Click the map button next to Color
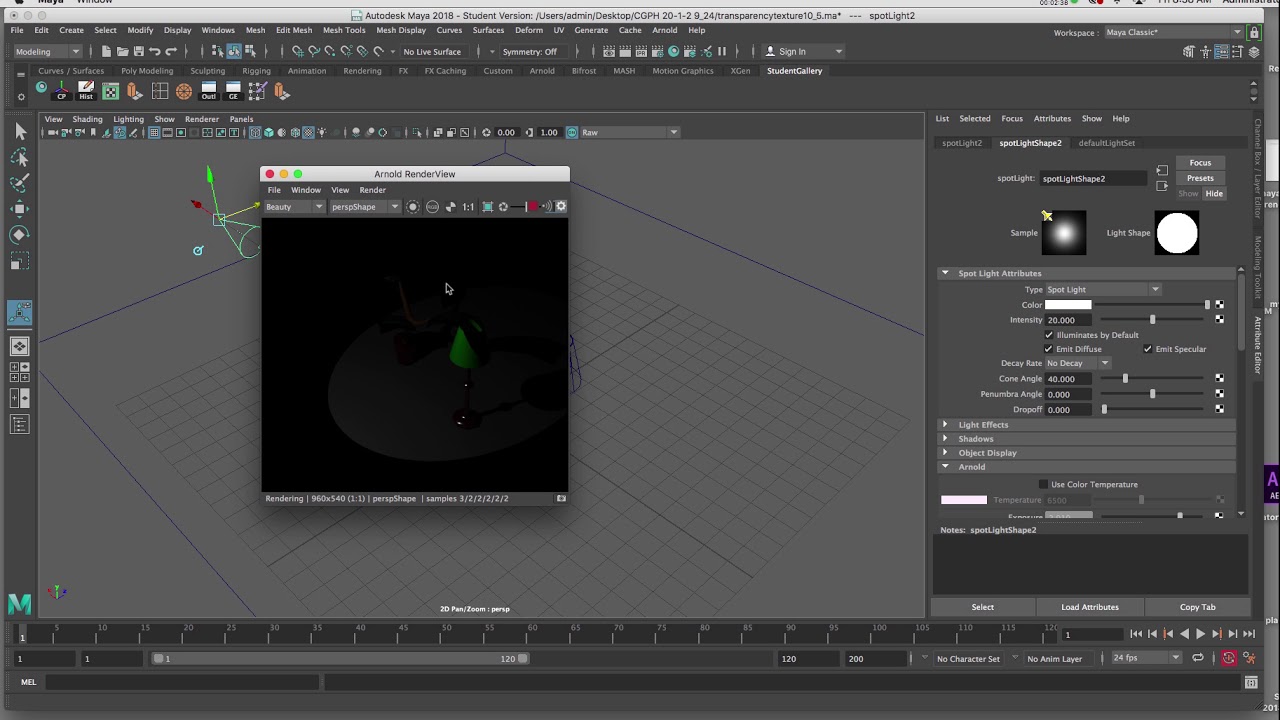Viewport: 1280px width, 720px height. pos(1219,305)
